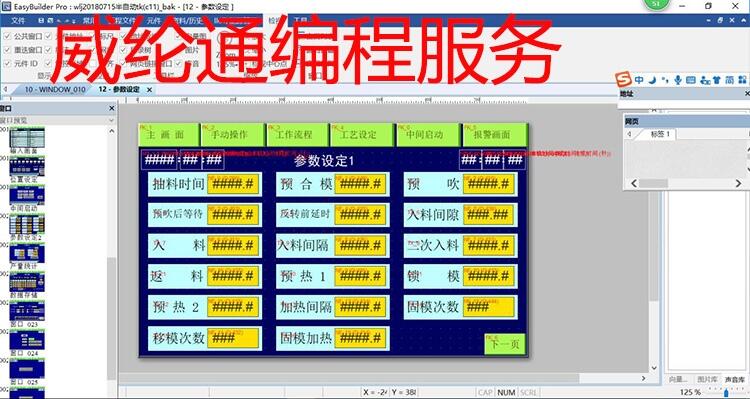Viewport: 750px width, 399px height.
Task: Expand the 窗口预览 dropdown in left panel
Action: [x=111, y=121]
